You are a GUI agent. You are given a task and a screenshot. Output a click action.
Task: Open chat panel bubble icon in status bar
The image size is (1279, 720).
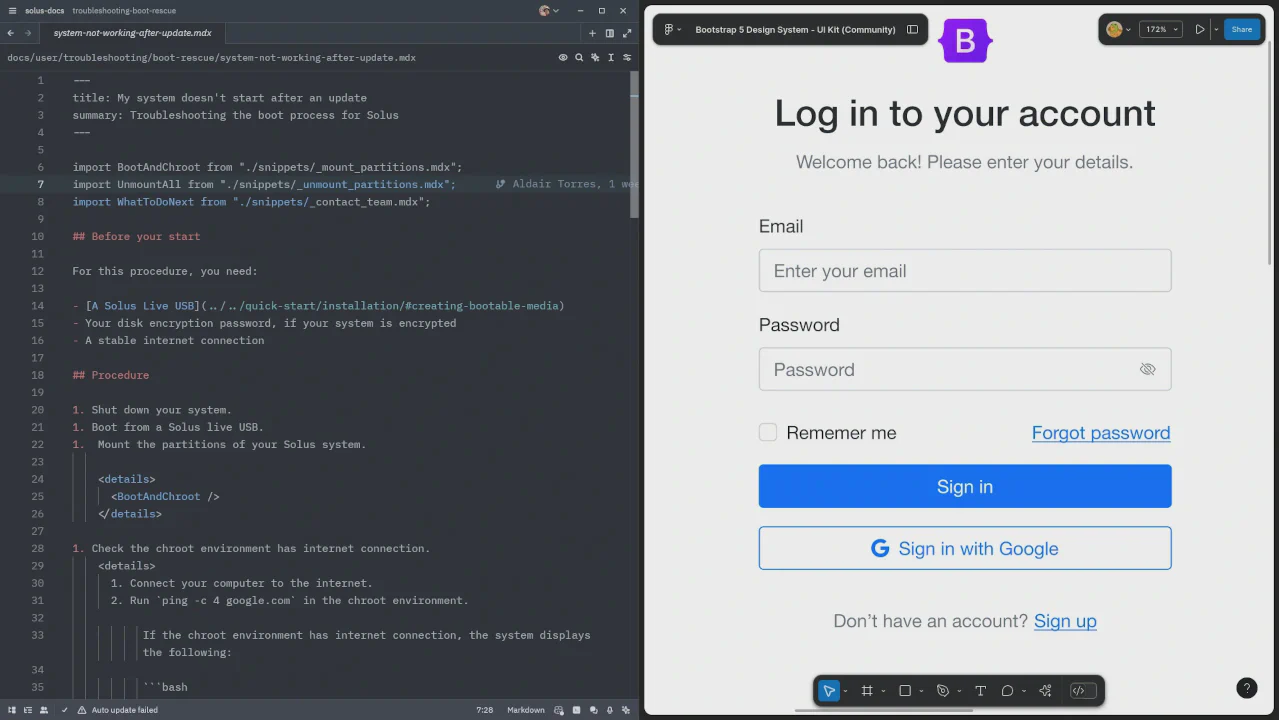click(593, 710)
